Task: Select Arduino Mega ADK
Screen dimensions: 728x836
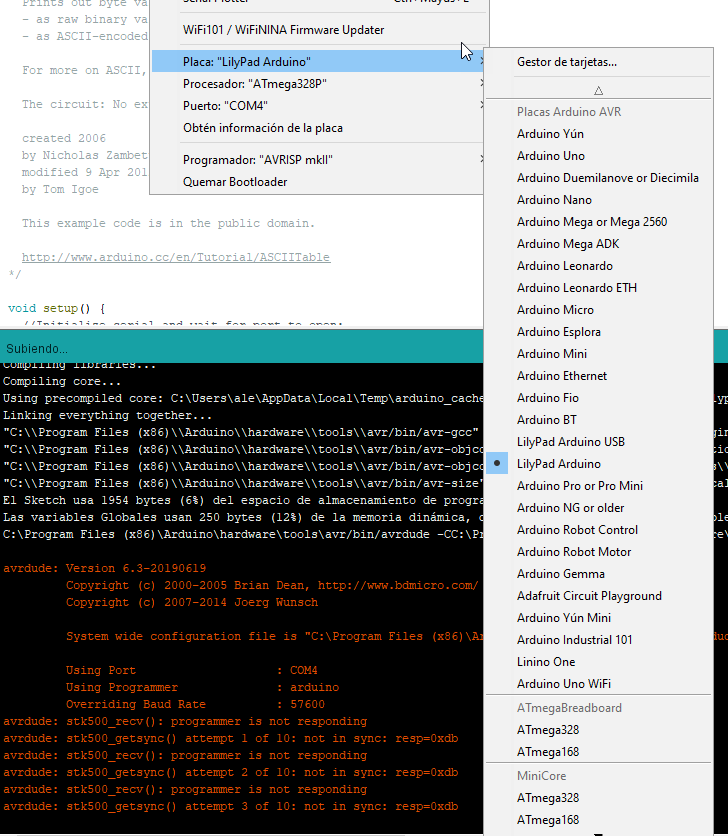Action: tap(598, 244)
